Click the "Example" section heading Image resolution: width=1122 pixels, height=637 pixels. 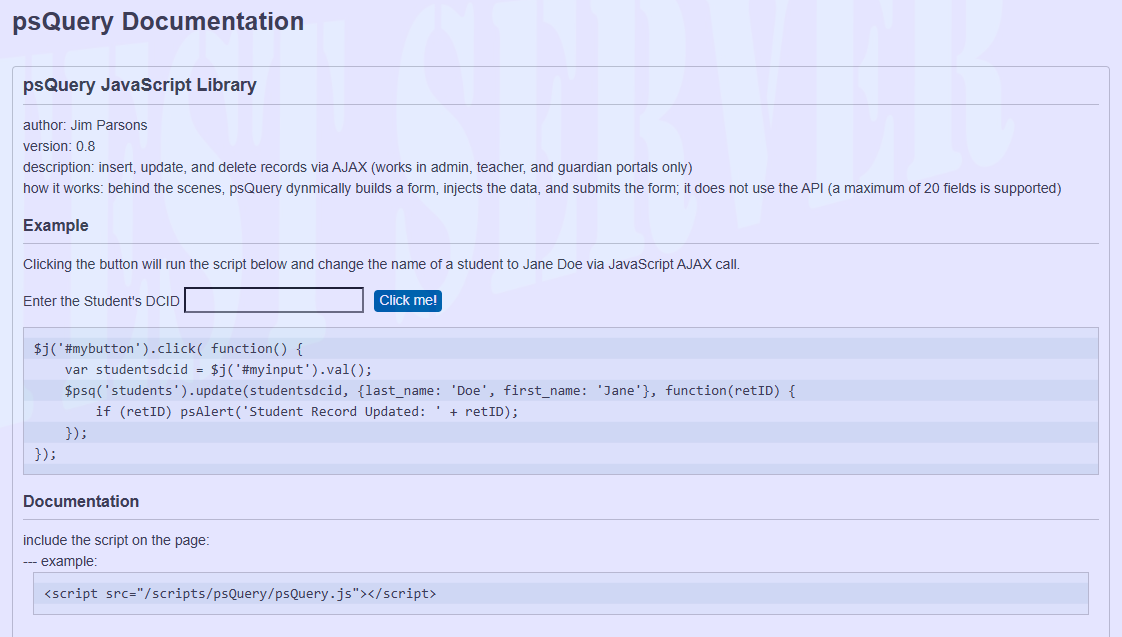coord(56,226)
